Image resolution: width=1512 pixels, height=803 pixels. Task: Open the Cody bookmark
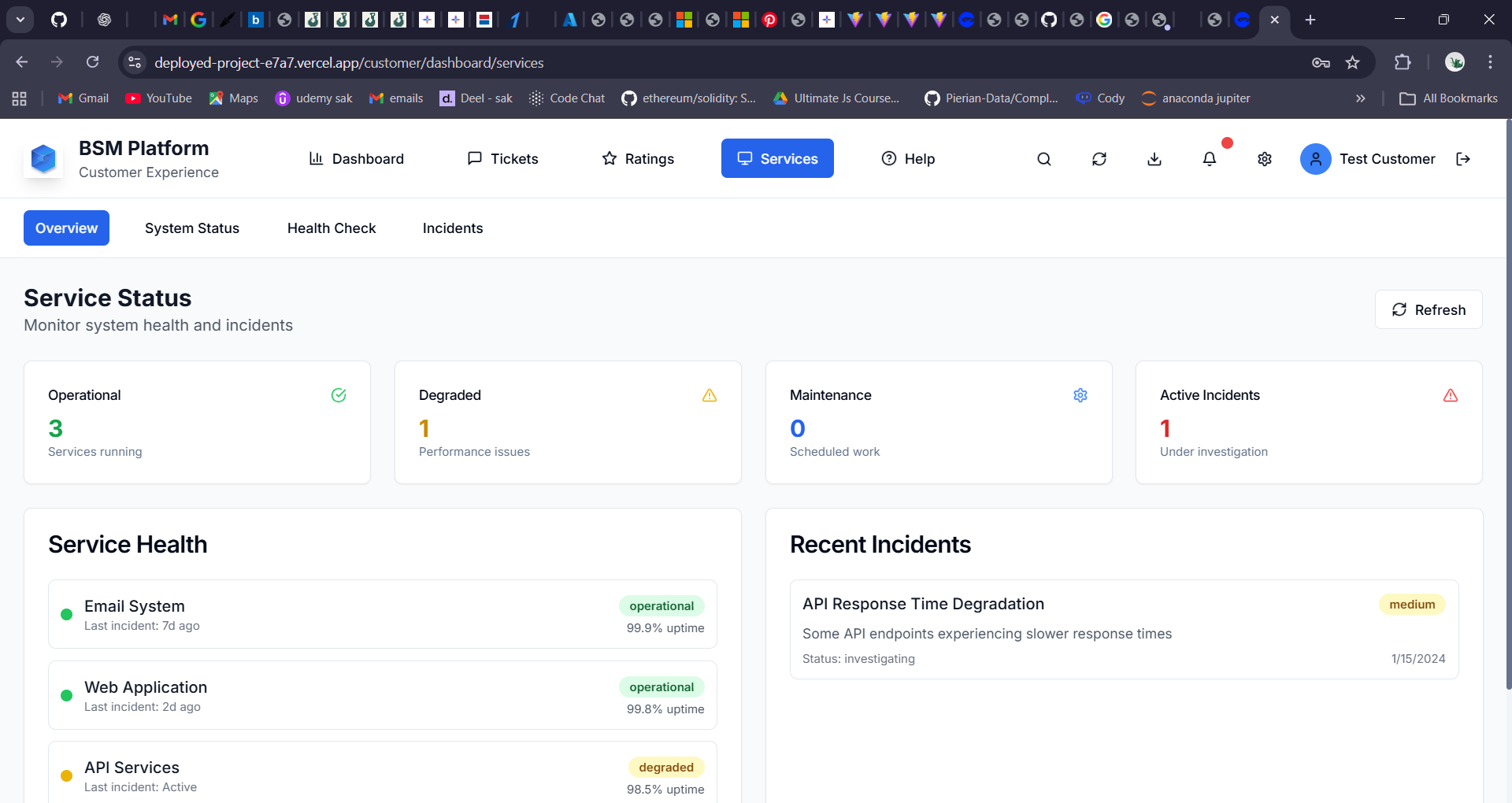click(x=1101, y=98)
